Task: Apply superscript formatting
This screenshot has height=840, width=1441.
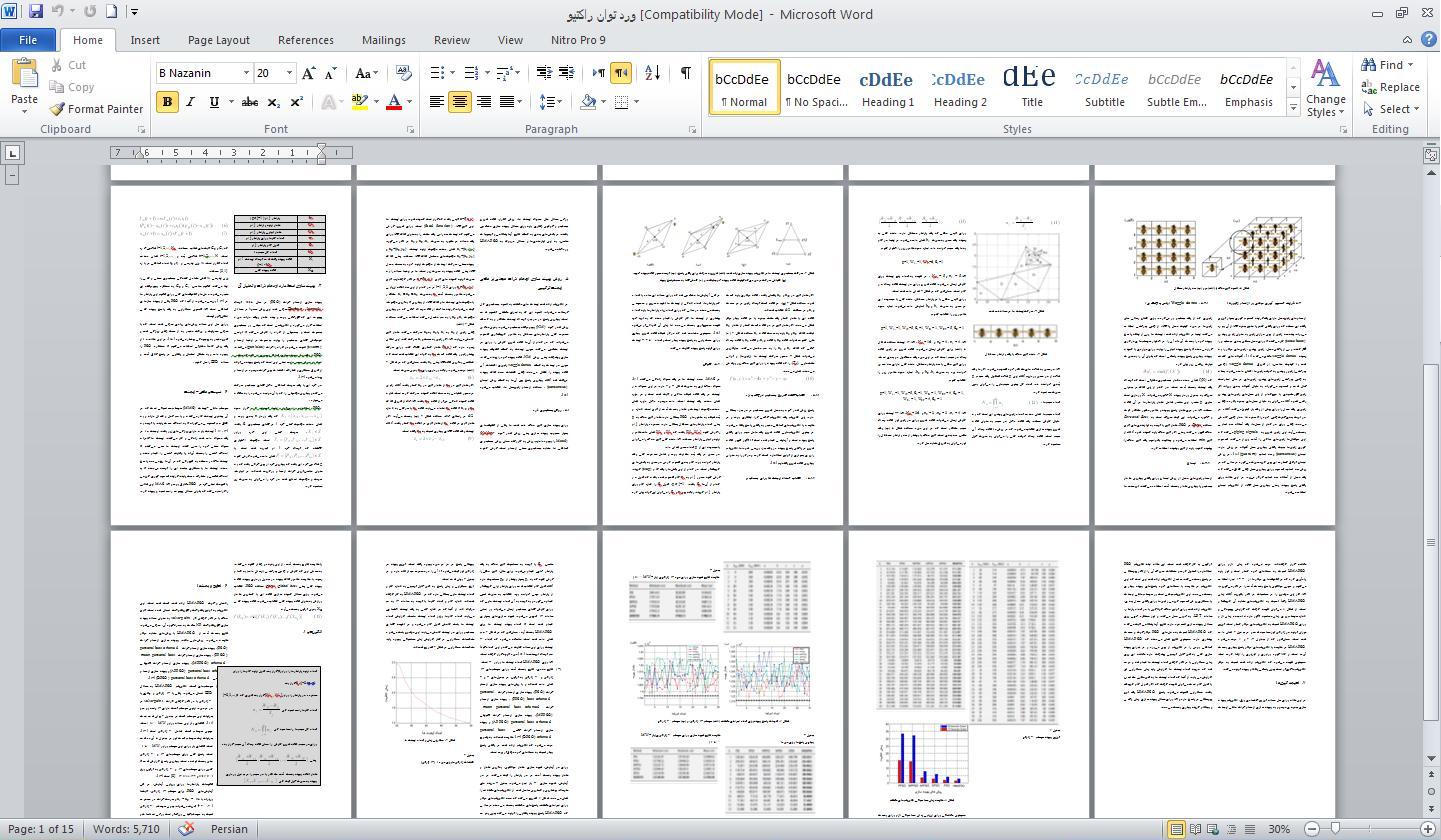Action: click(297, 102)
